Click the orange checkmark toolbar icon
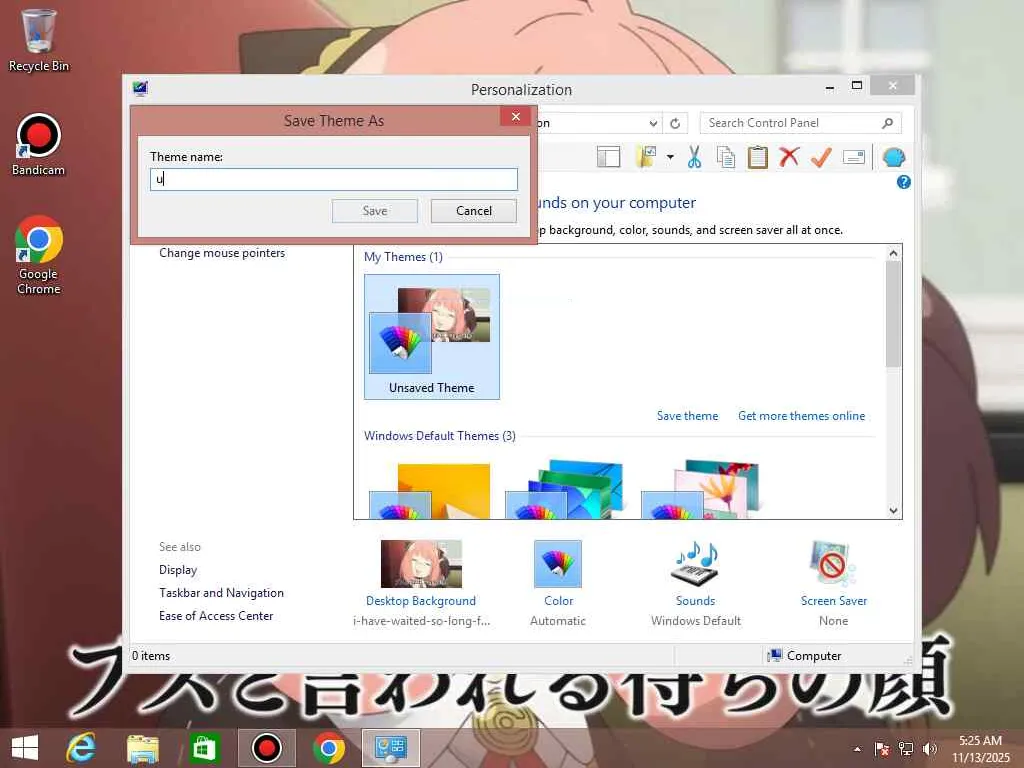Image resolution: width=1024 pixels, height=768 pixels. pyautogui.click(x=821, y=157)
